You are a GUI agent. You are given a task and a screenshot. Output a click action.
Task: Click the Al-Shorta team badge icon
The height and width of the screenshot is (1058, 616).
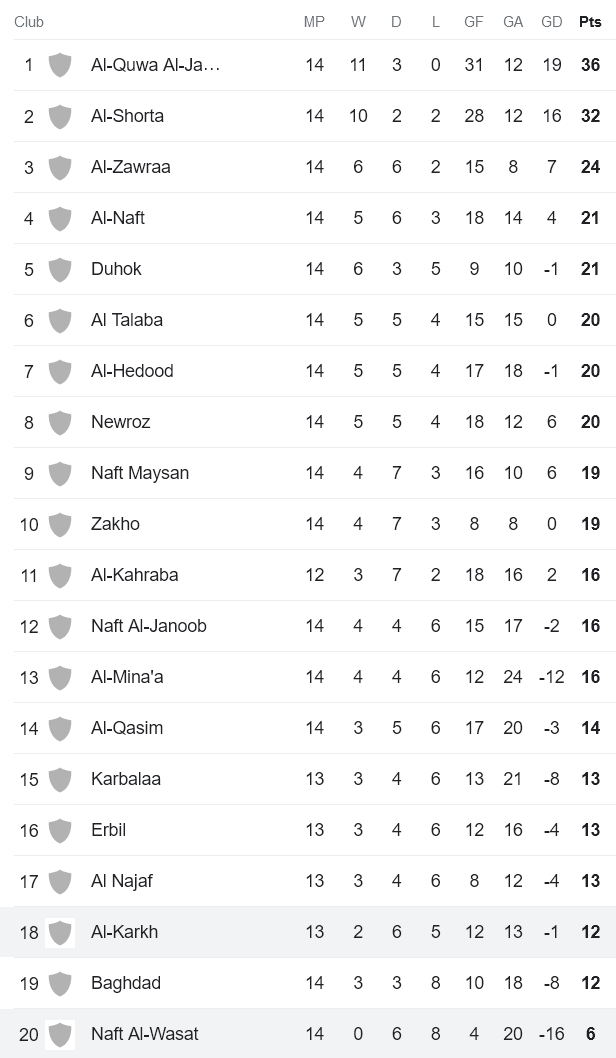pos(60,116)
